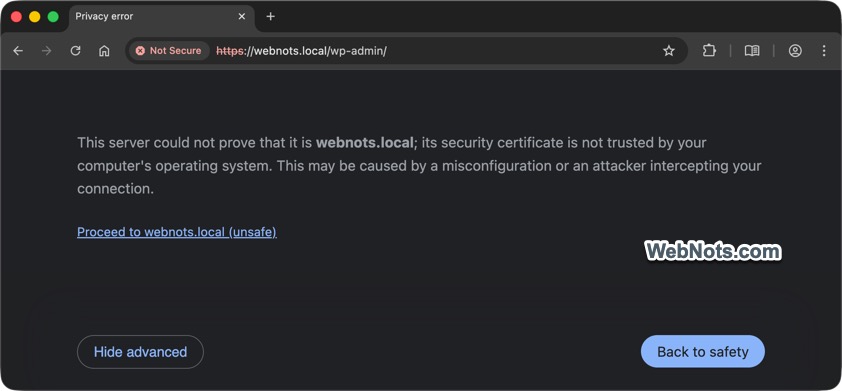Viewport: 842px width, 391px height.
Task: Go back using the back arrow
Action: [x=18, y=50]
